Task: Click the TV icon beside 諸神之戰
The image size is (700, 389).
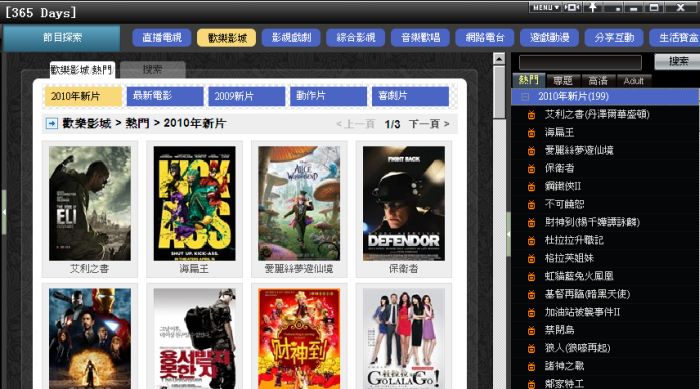Action: (531, 367)
